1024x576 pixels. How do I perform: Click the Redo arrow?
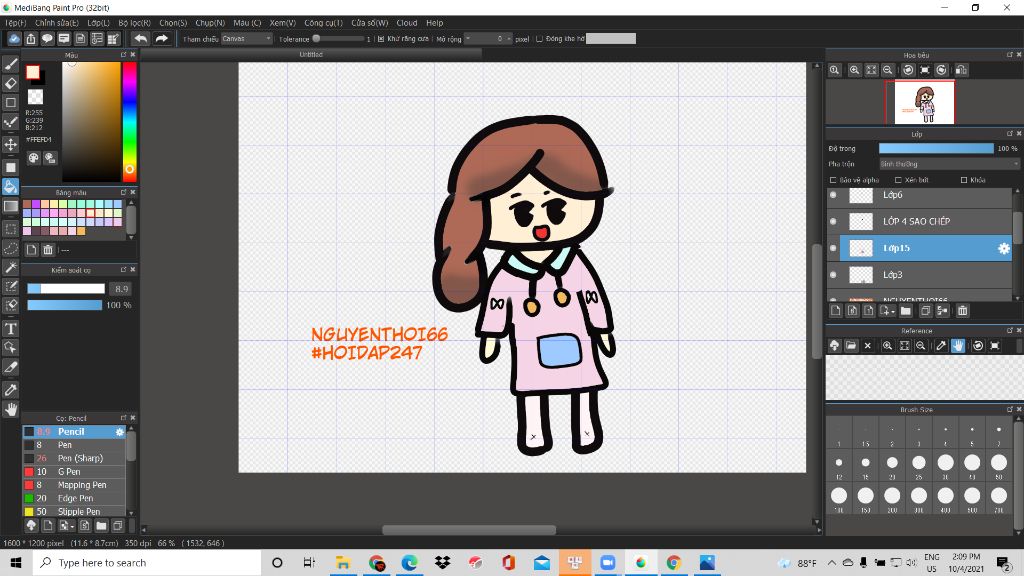click(161, 39)
